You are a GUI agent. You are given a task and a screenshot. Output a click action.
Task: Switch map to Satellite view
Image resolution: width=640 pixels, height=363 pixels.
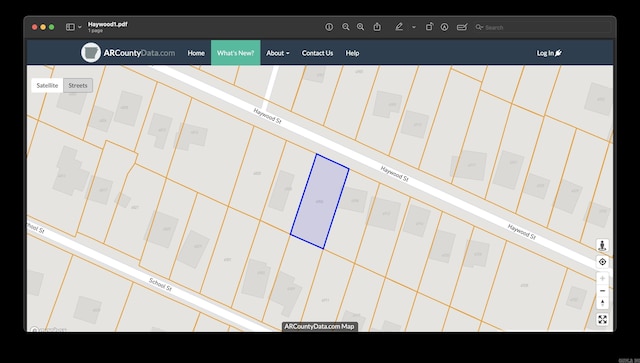pyautogui.click(x=47, y=85)
